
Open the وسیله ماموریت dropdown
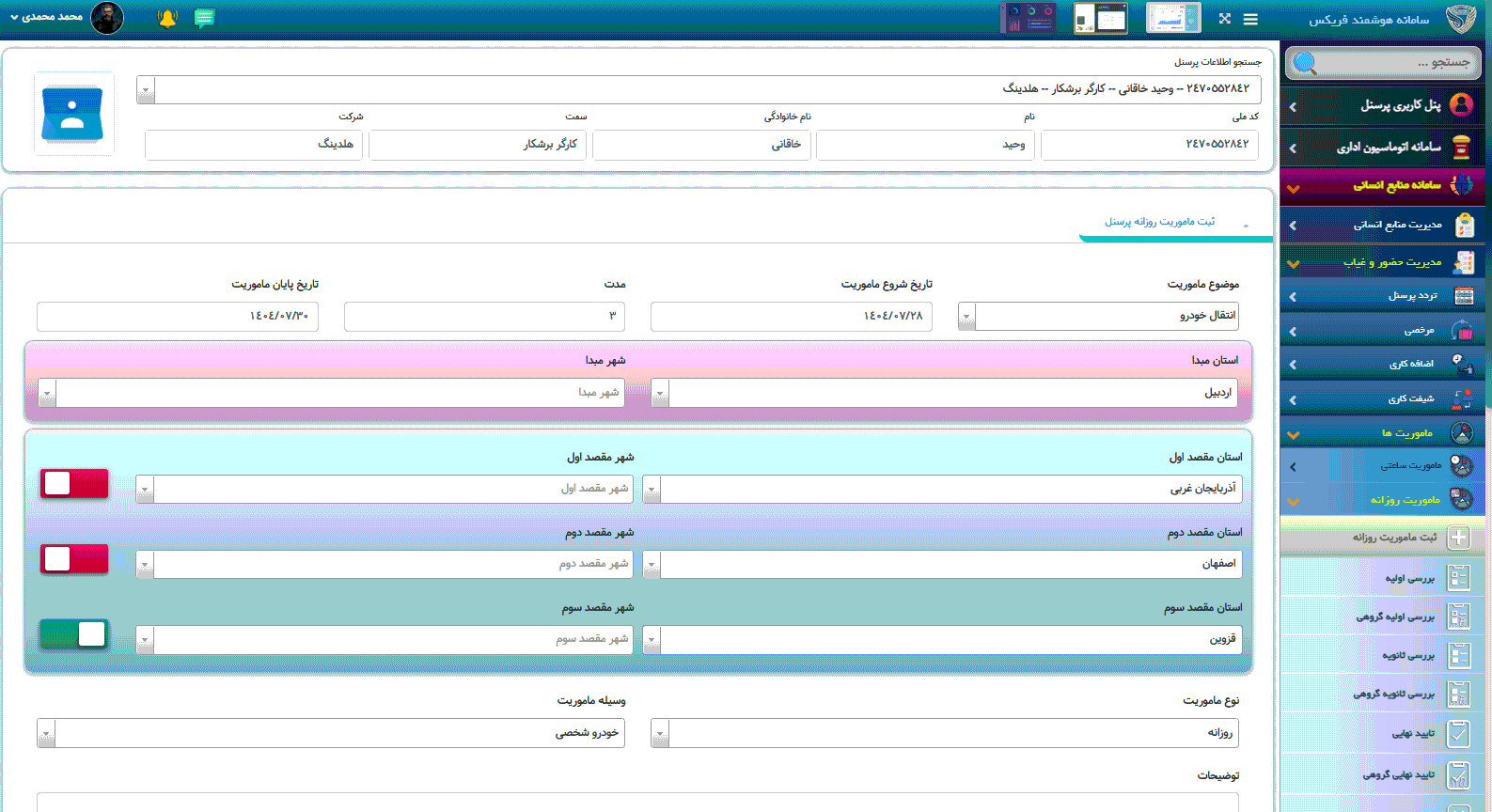[x=47, y=733]
